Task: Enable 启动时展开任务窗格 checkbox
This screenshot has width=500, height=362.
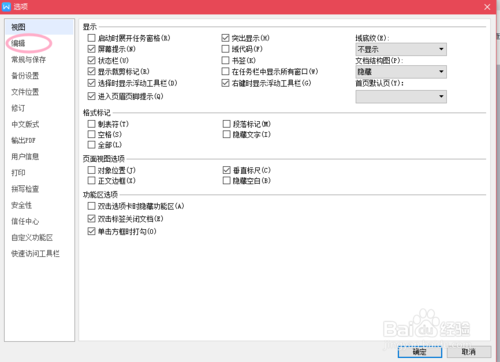Action: point(91,38)
